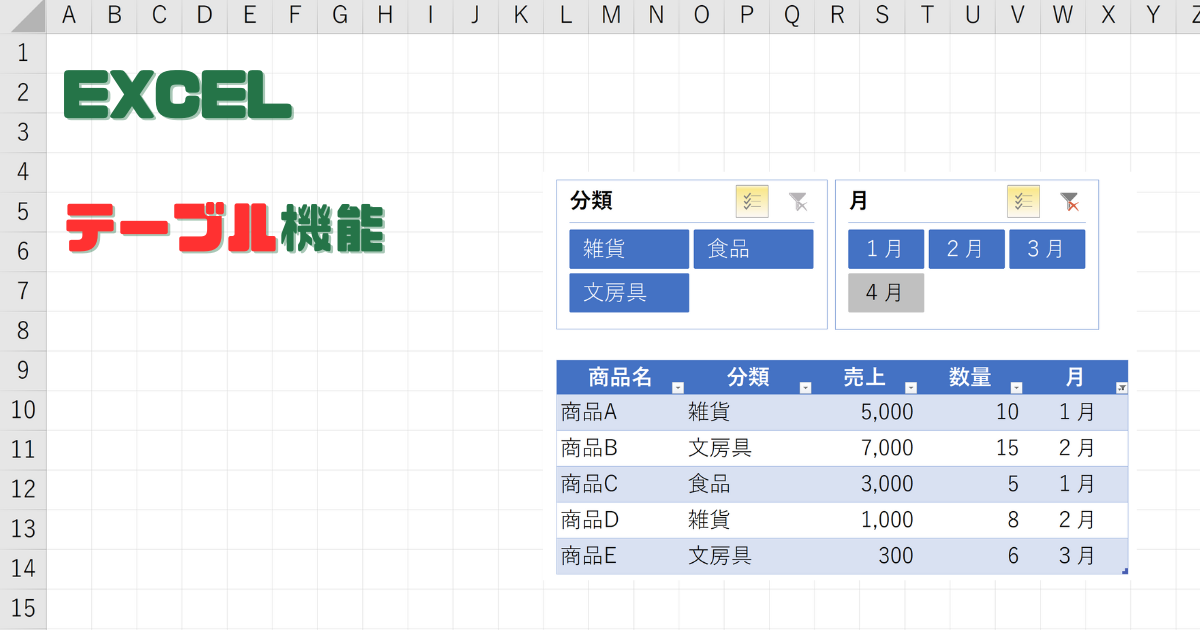Select the 1月 cell in 商品A row

1077,412
